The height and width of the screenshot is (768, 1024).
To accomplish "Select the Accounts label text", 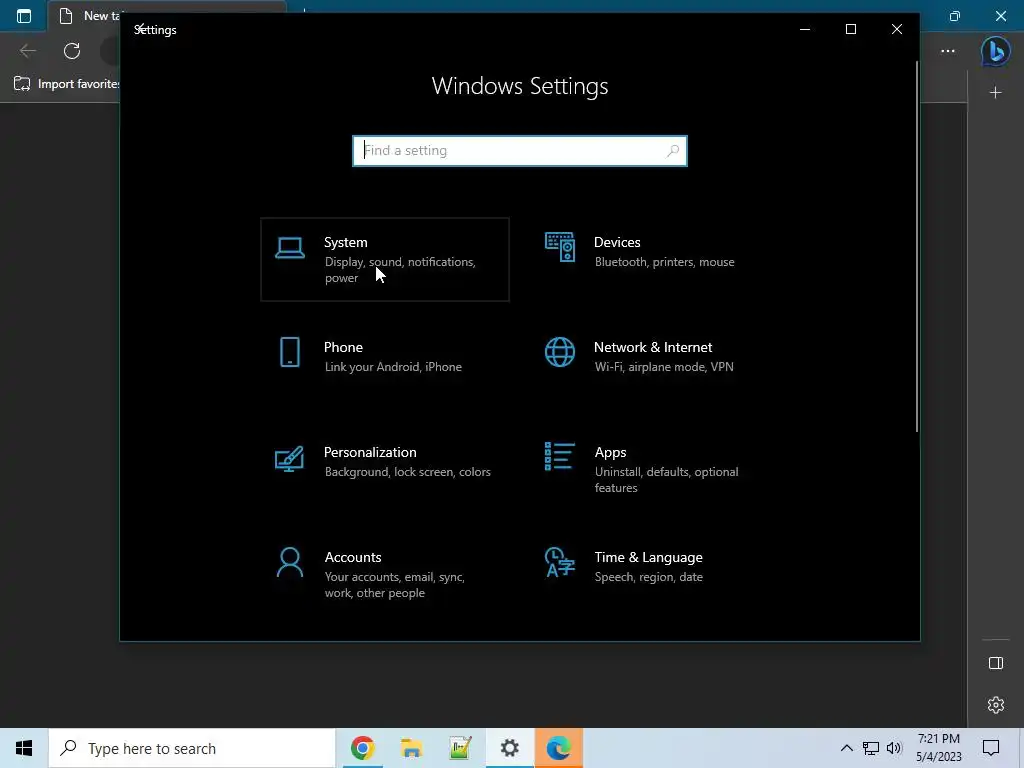I will 353,557.
